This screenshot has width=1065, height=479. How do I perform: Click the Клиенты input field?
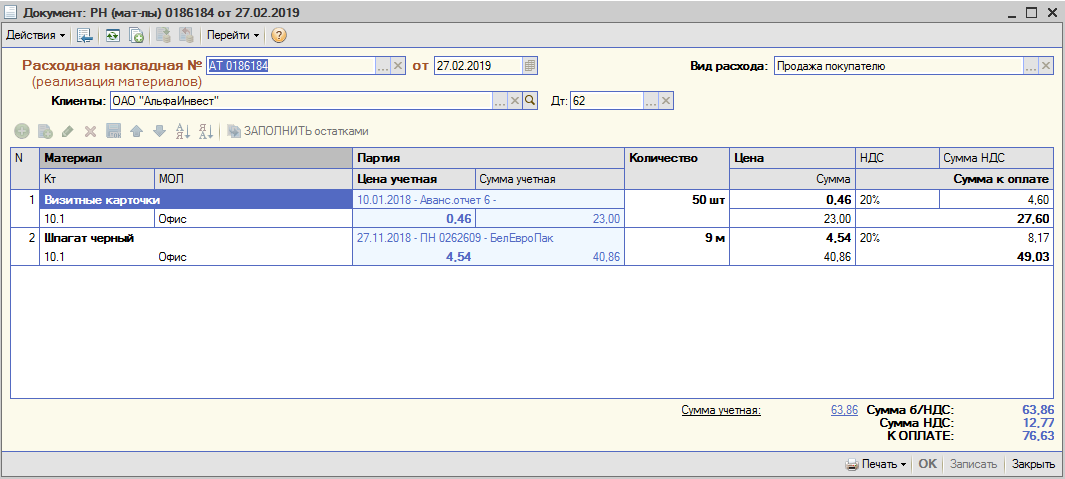pos(301,101)
